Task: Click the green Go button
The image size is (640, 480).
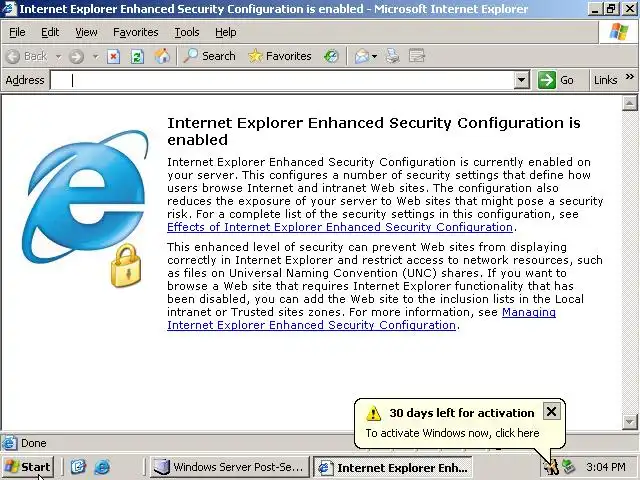Action: pyautogui.click(x=556, y=80)
